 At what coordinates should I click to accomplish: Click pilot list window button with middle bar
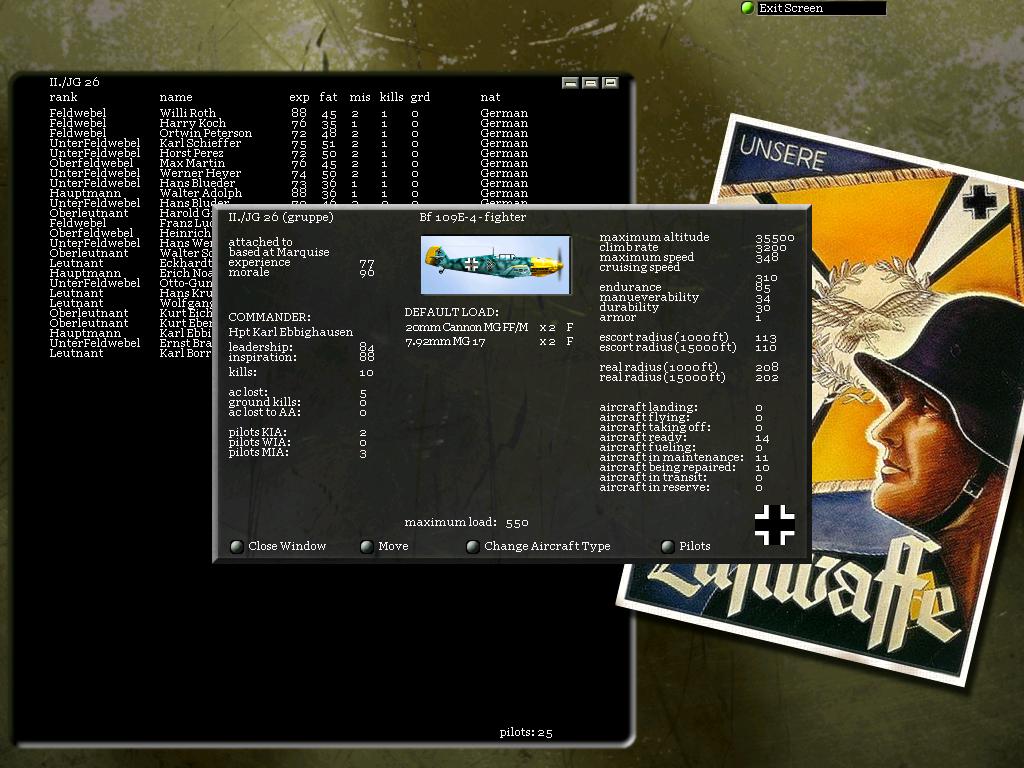click(590, 83)
